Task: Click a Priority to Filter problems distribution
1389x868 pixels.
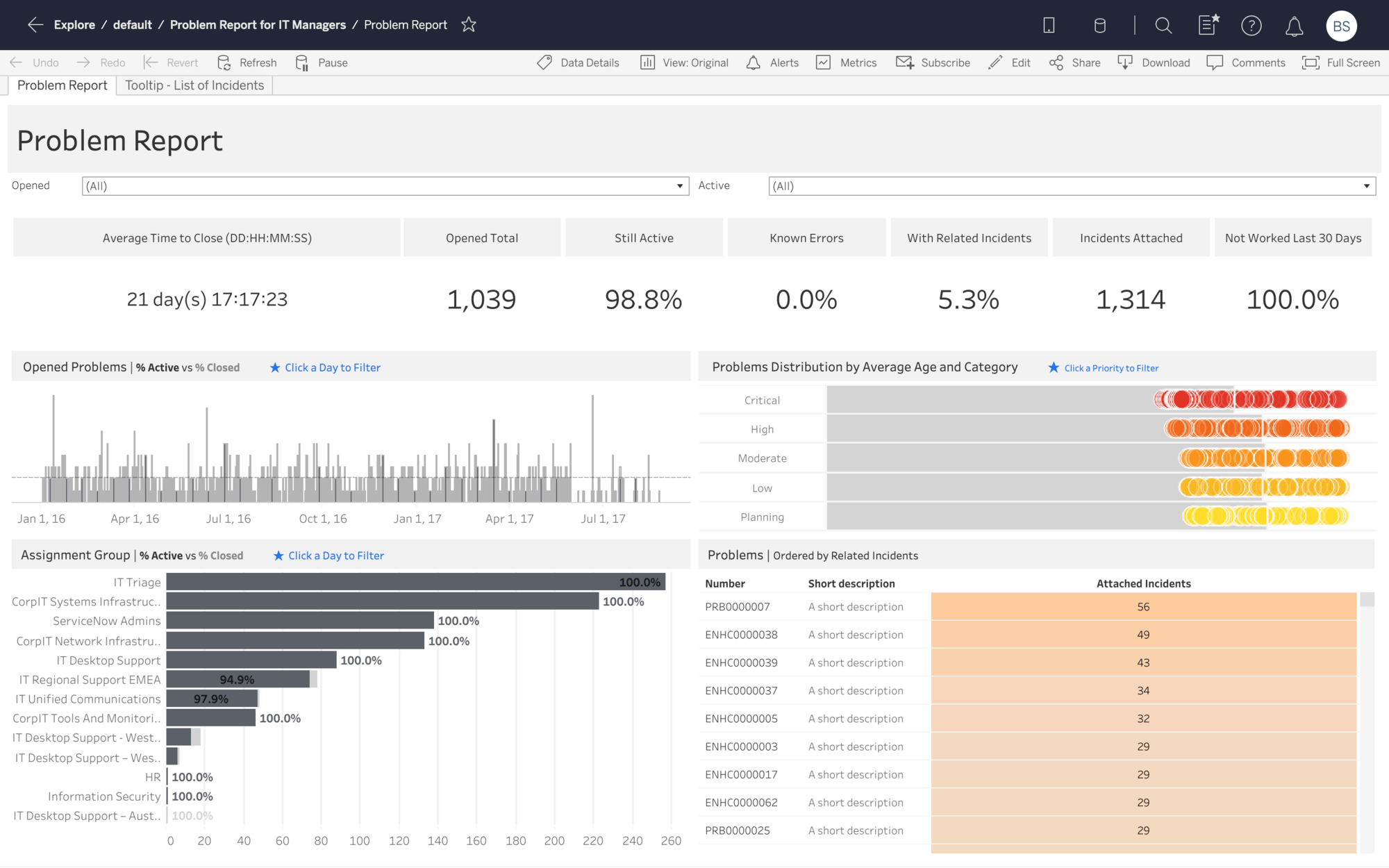Action: [x=1110, y=367]
